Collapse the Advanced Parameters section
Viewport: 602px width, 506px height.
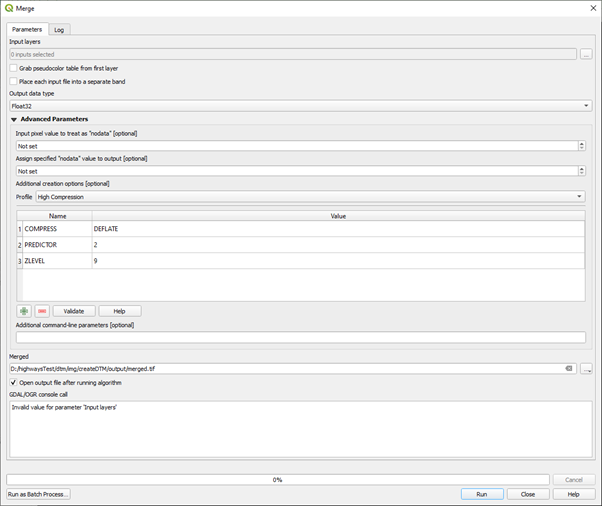[14, 119]
